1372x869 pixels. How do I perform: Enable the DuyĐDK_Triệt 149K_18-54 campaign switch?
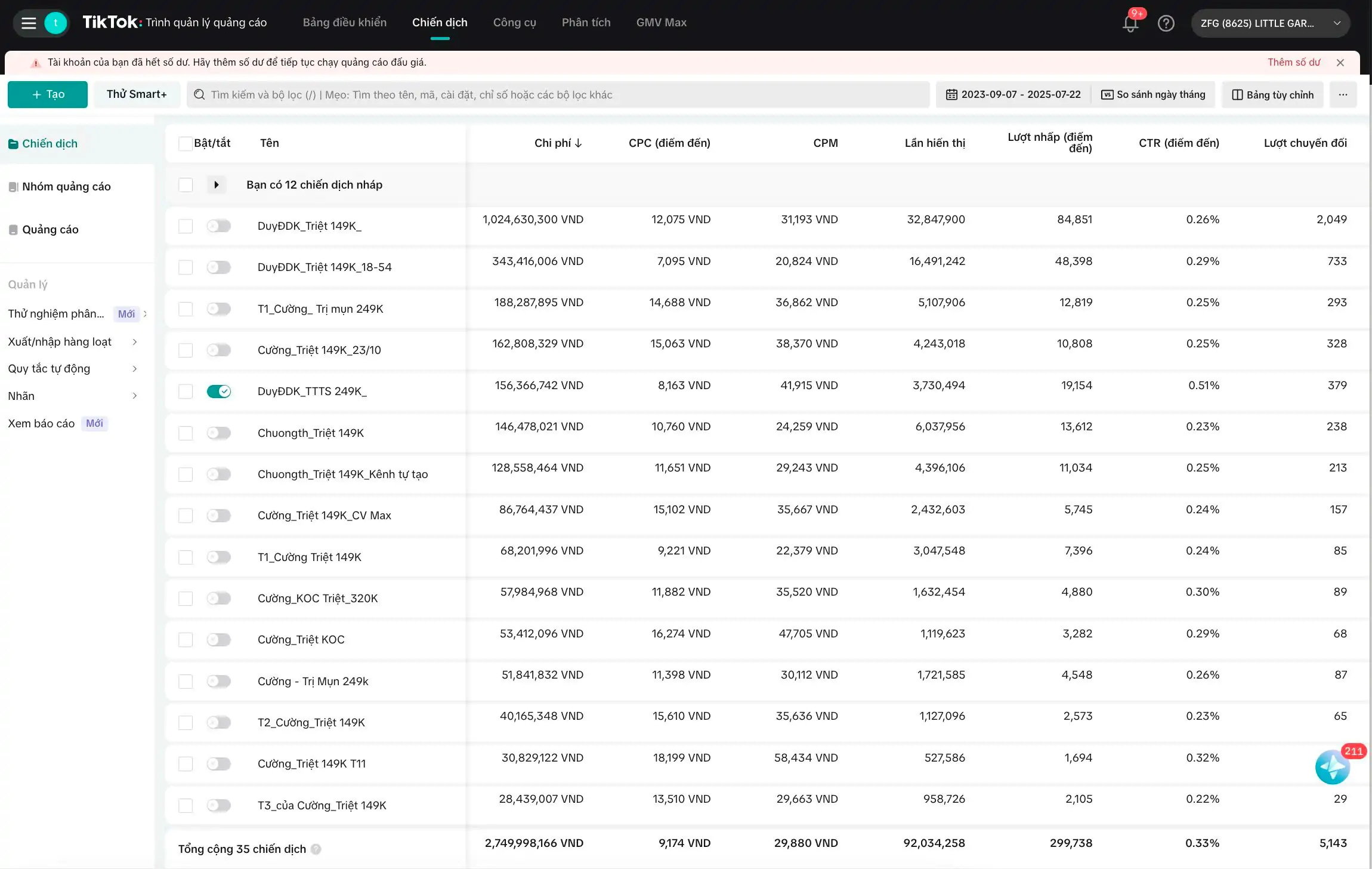click(x=219, y=267)
